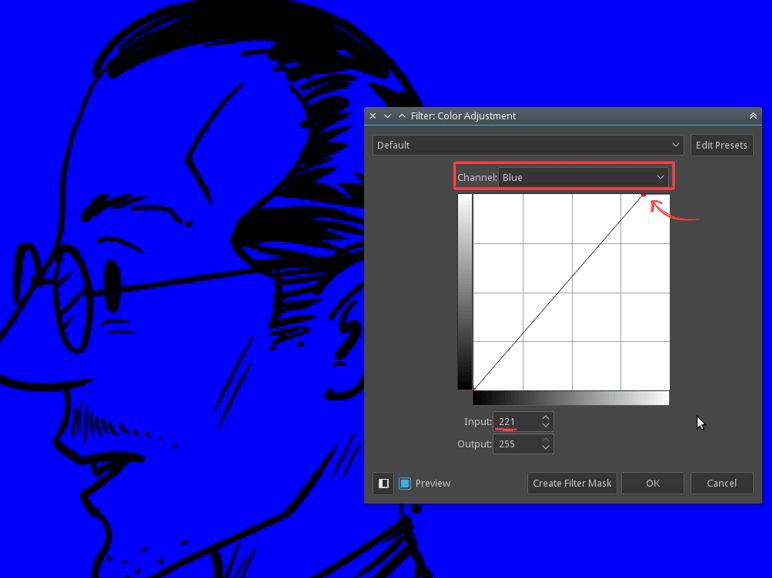Click the double up-arrow shade icon in title bar

tap(753, 116)
